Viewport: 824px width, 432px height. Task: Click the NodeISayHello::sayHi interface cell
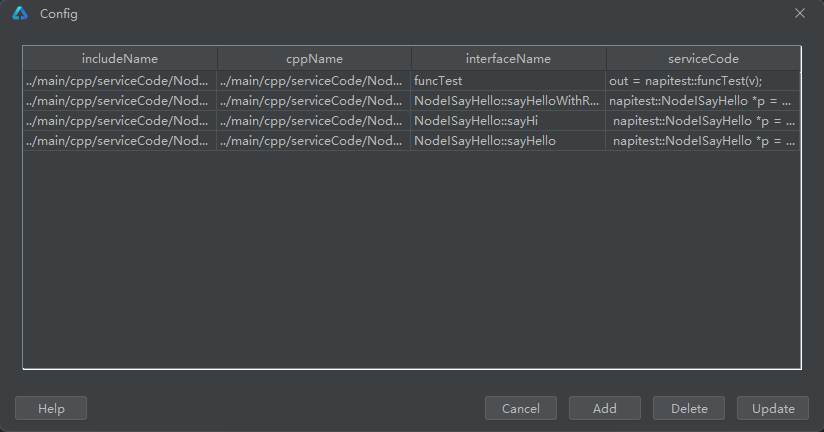coord(508,121)
